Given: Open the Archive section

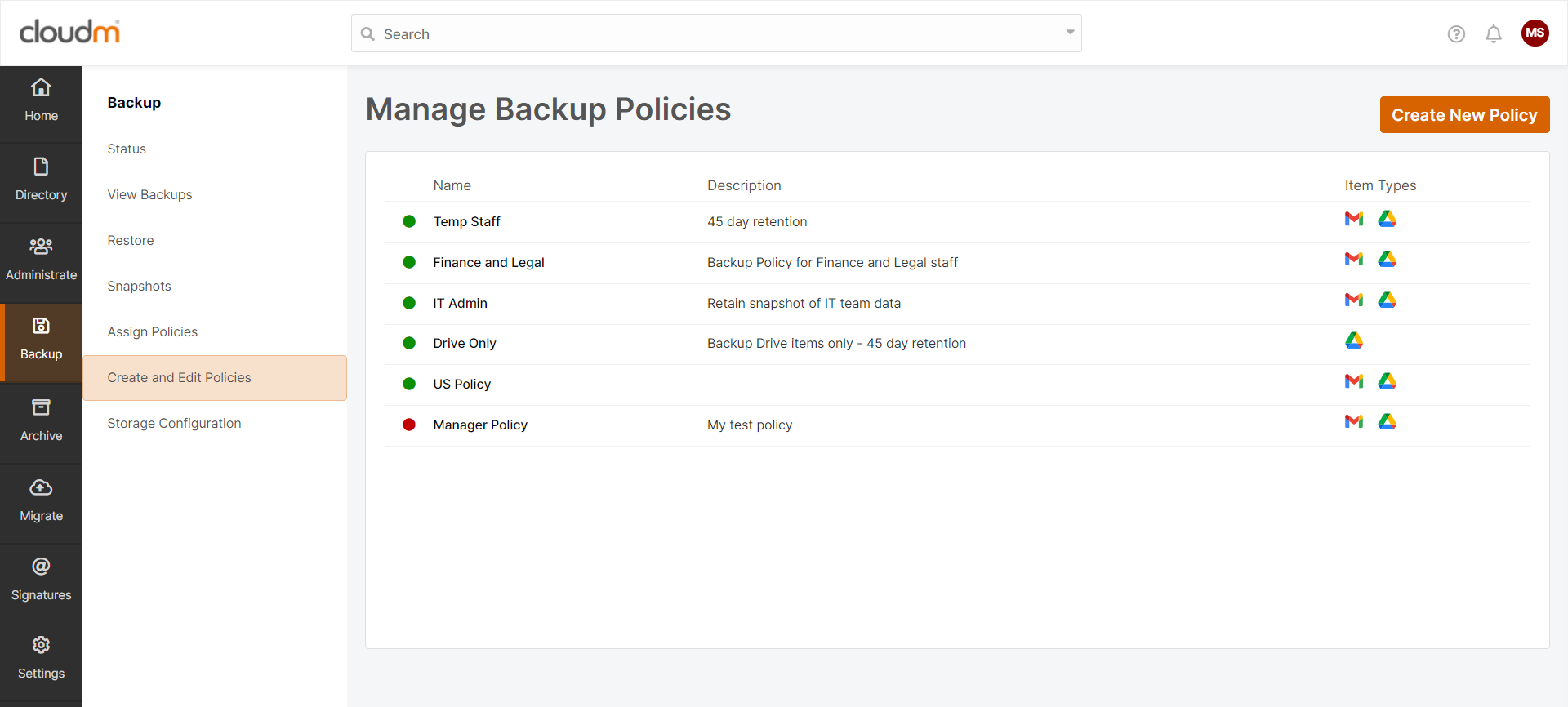Looking at the screenshot, I should coord(41,420).
